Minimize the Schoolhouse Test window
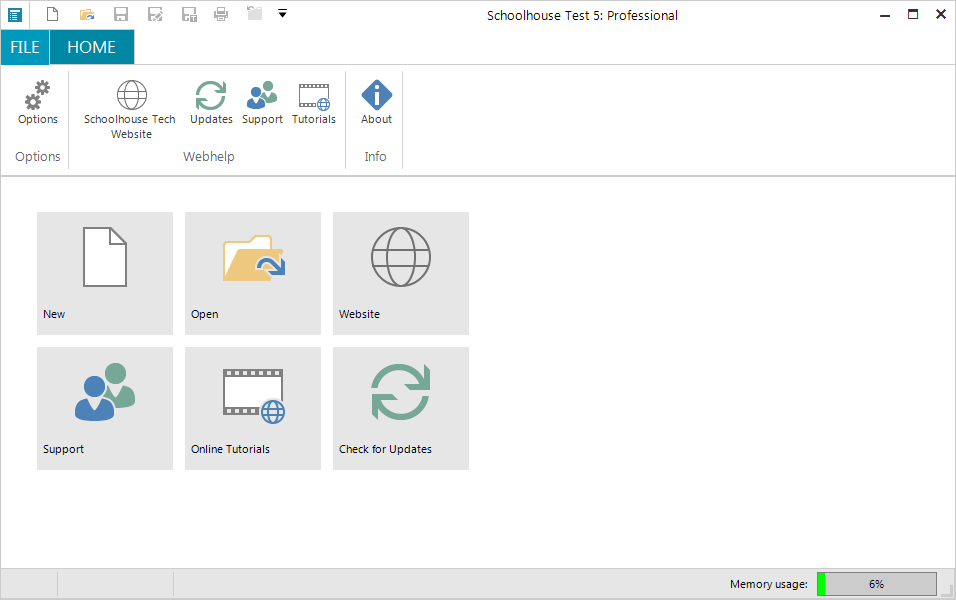Screen dimensions: 956x600 [885, 15]
